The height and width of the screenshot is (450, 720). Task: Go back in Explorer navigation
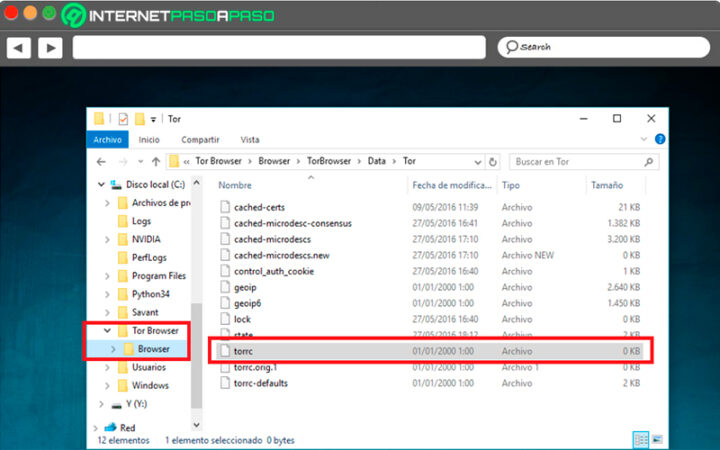point(101,162)
